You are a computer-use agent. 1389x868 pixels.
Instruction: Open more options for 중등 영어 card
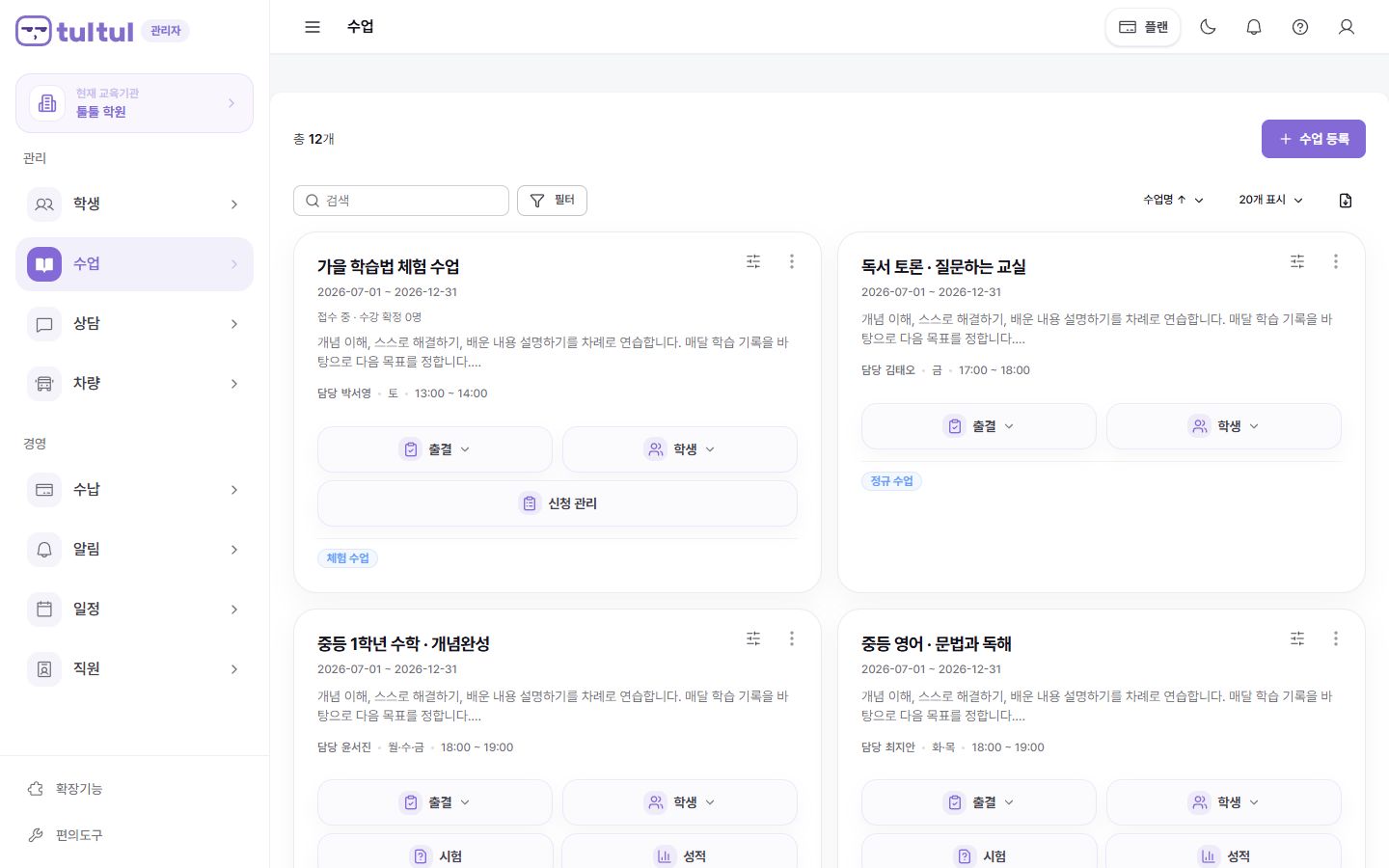tap(1336, 638)
